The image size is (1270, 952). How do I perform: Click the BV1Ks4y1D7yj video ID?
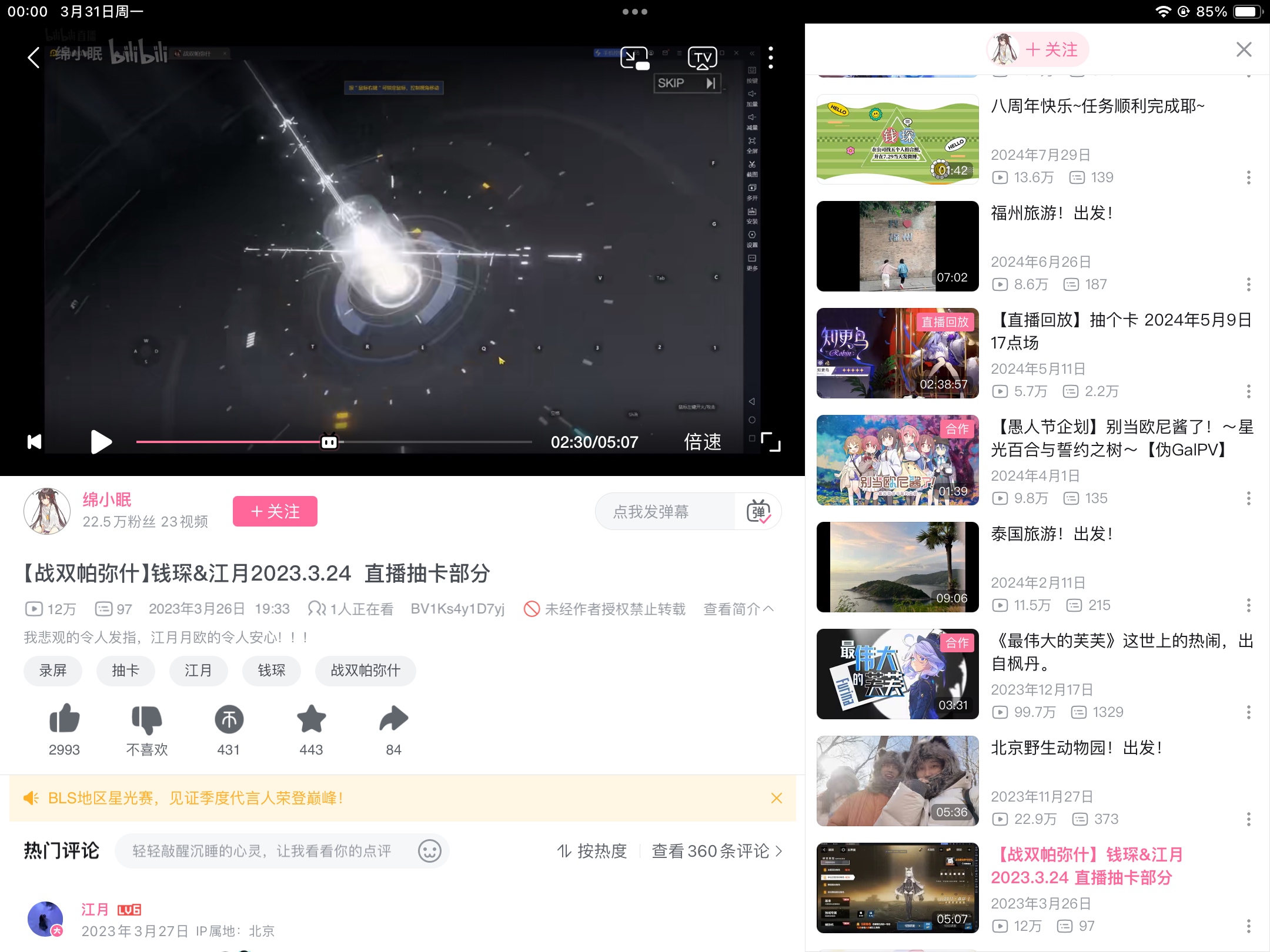(457, 609)
